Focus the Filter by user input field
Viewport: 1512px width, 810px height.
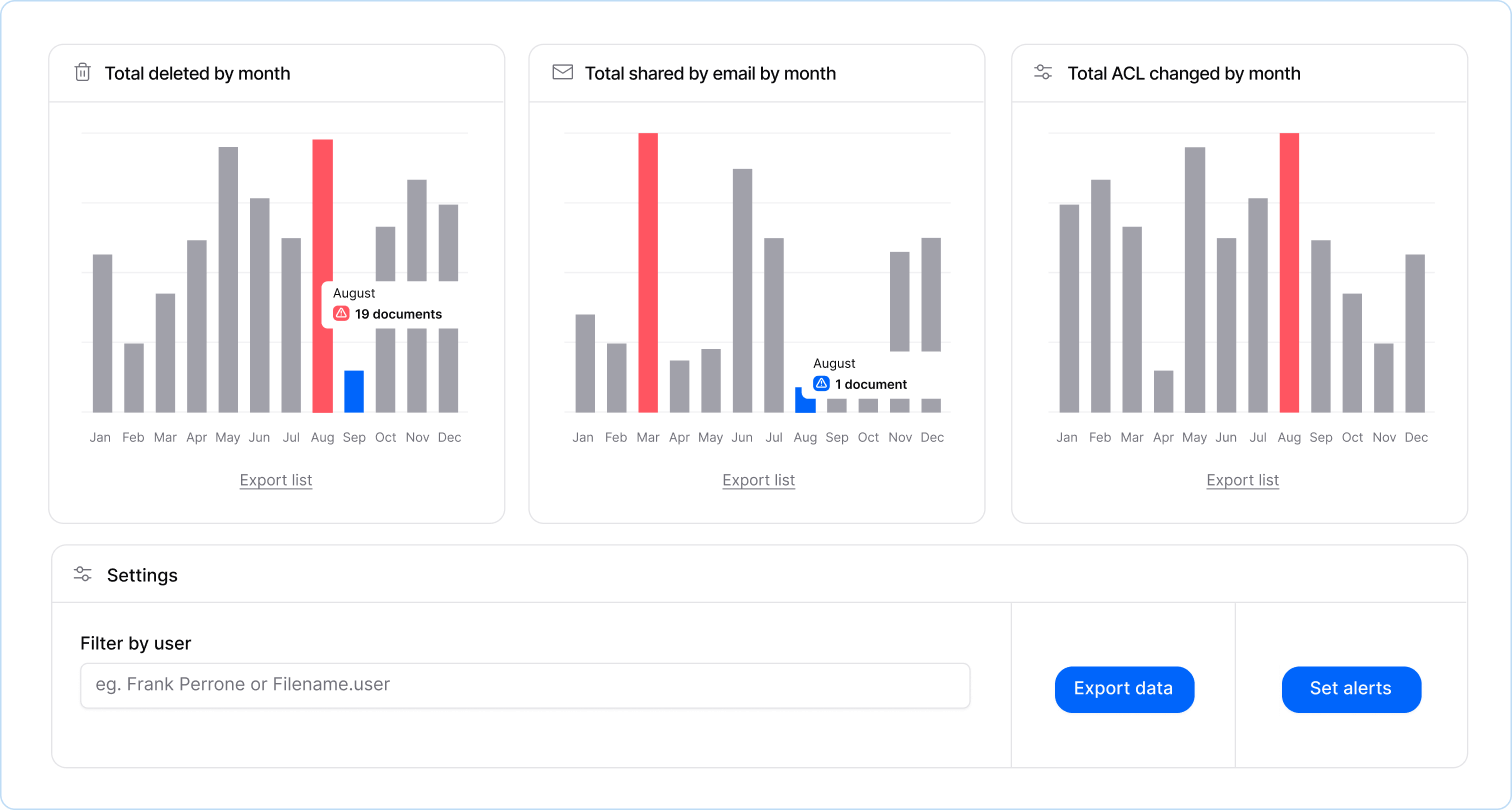525,686
